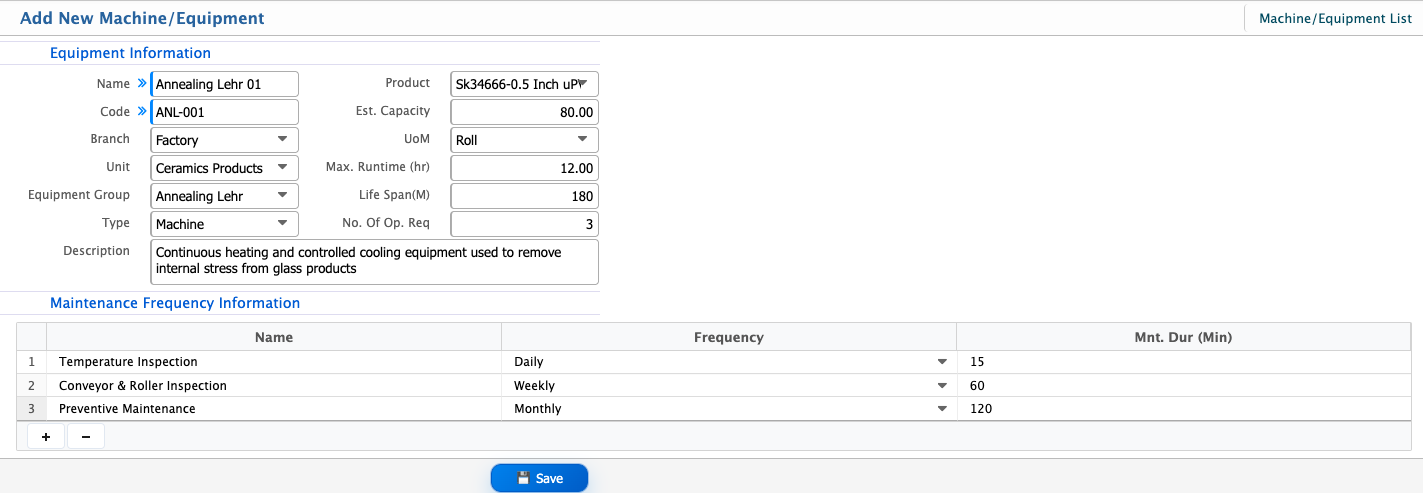Viewport: 1423px width, 493px height.
Task: Open the Unit dropdown showing Ceramics Products
Action: coord(224,168)
